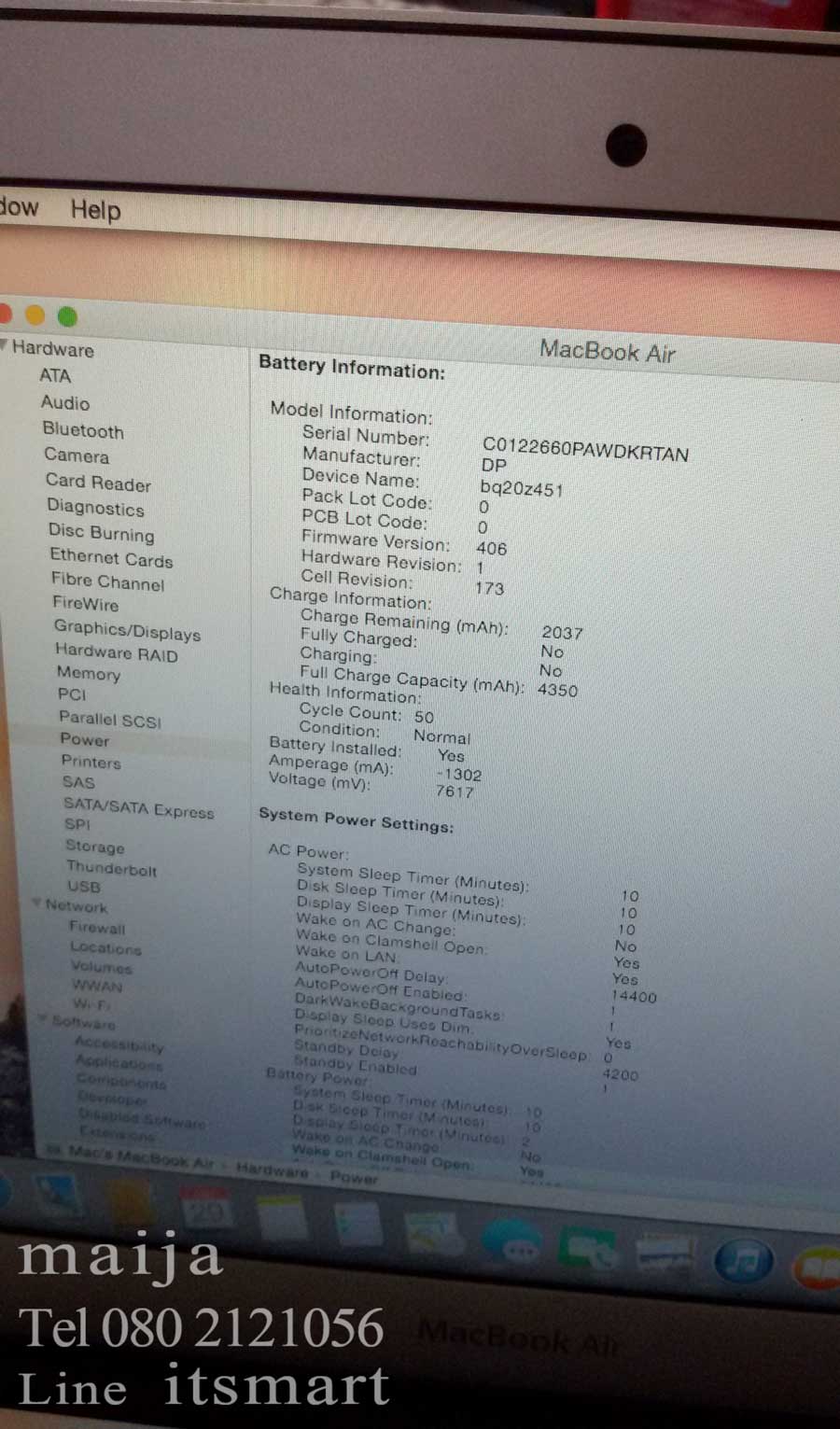Click the serial number C0122660PAWDKRTAN
Viewport: 840px width, 1429px height.
point(585,450)
